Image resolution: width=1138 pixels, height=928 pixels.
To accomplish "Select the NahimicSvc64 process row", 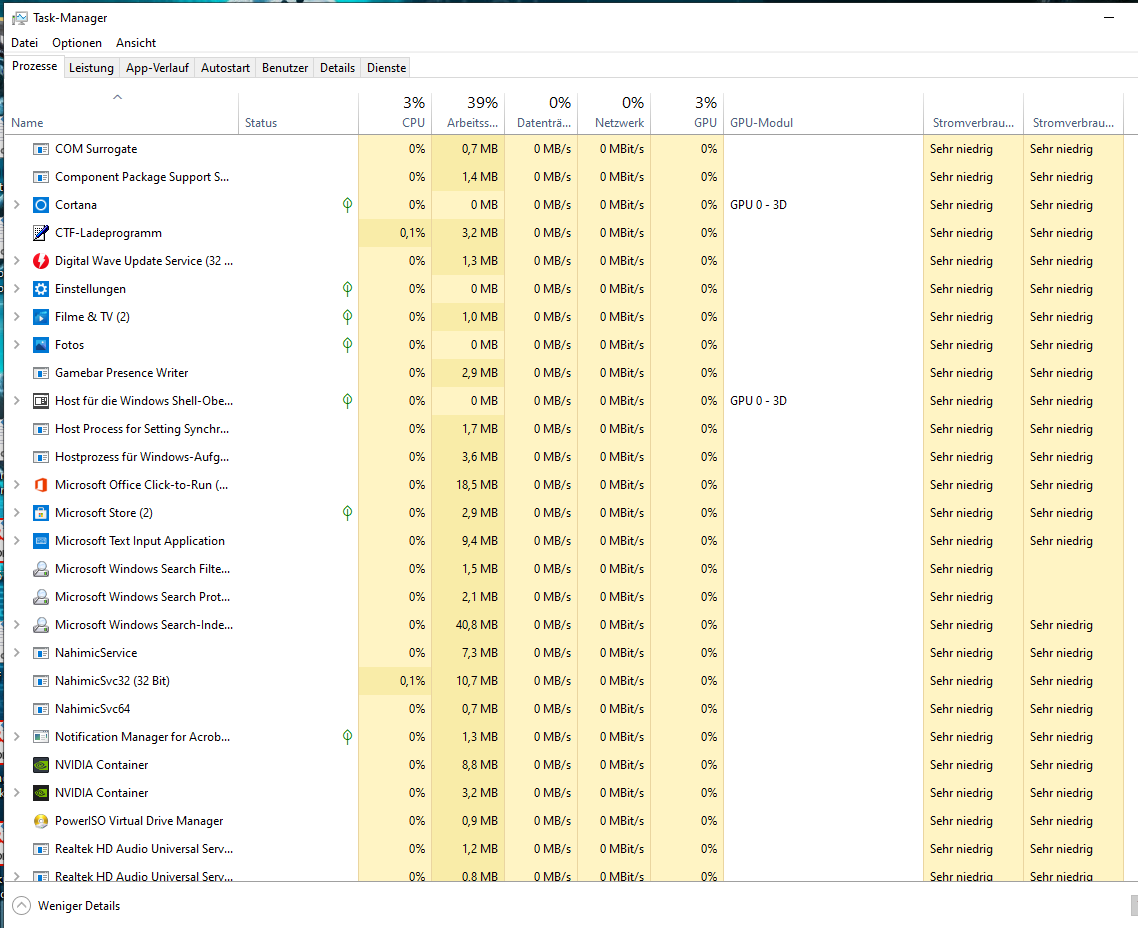I will (565, 709).
